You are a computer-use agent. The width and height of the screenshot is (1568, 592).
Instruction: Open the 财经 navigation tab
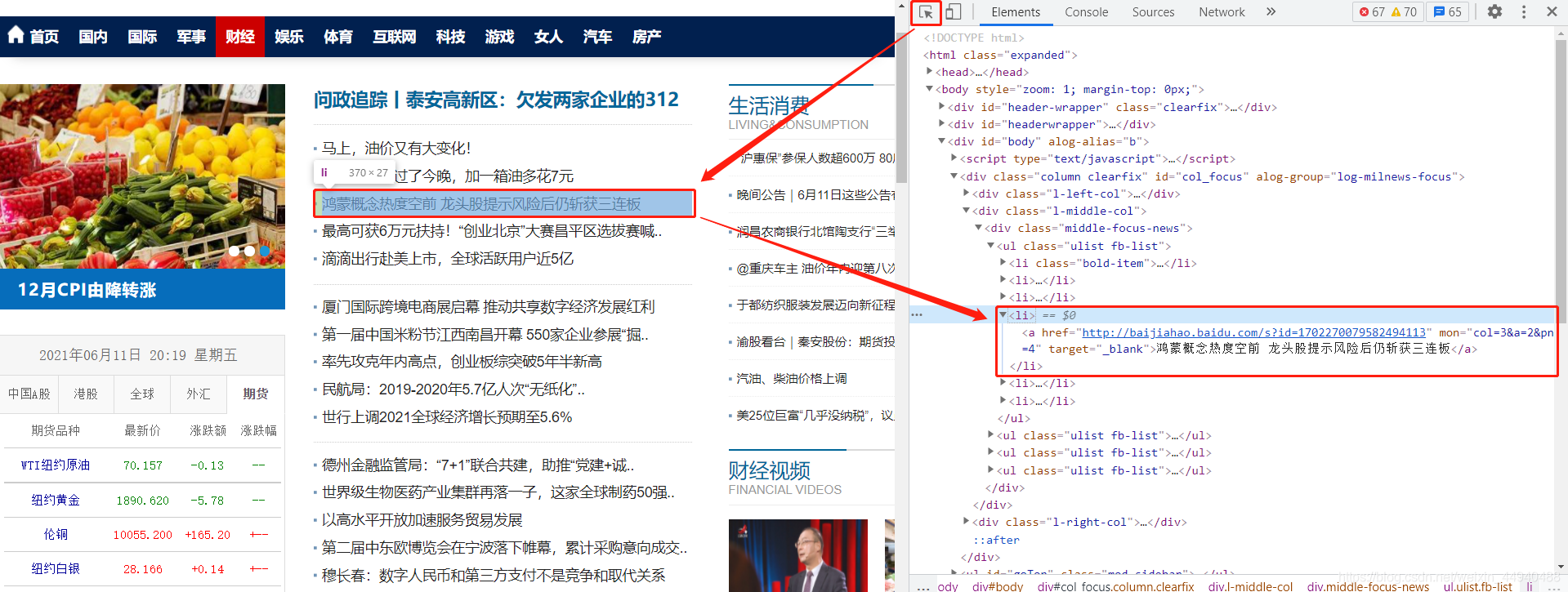[240, 37]
